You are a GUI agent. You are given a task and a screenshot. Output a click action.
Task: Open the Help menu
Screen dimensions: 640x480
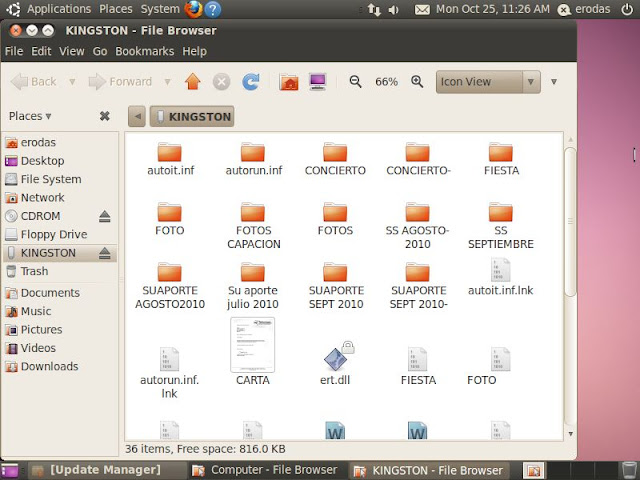(x=194, y=51)
